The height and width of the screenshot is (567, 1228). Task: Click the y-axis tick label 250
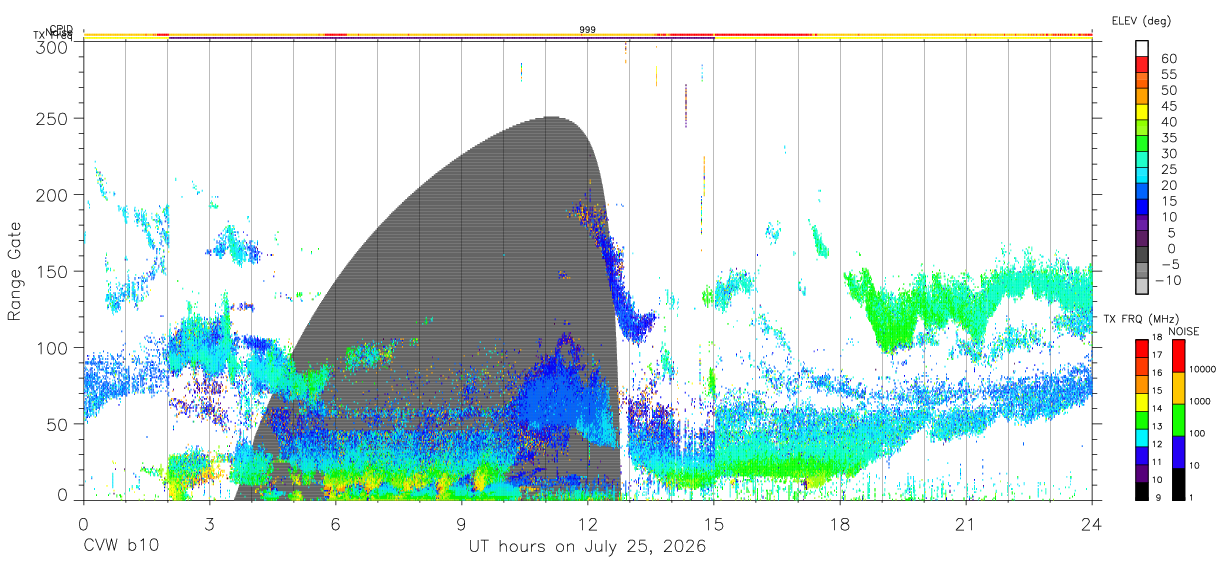[51, 118]
